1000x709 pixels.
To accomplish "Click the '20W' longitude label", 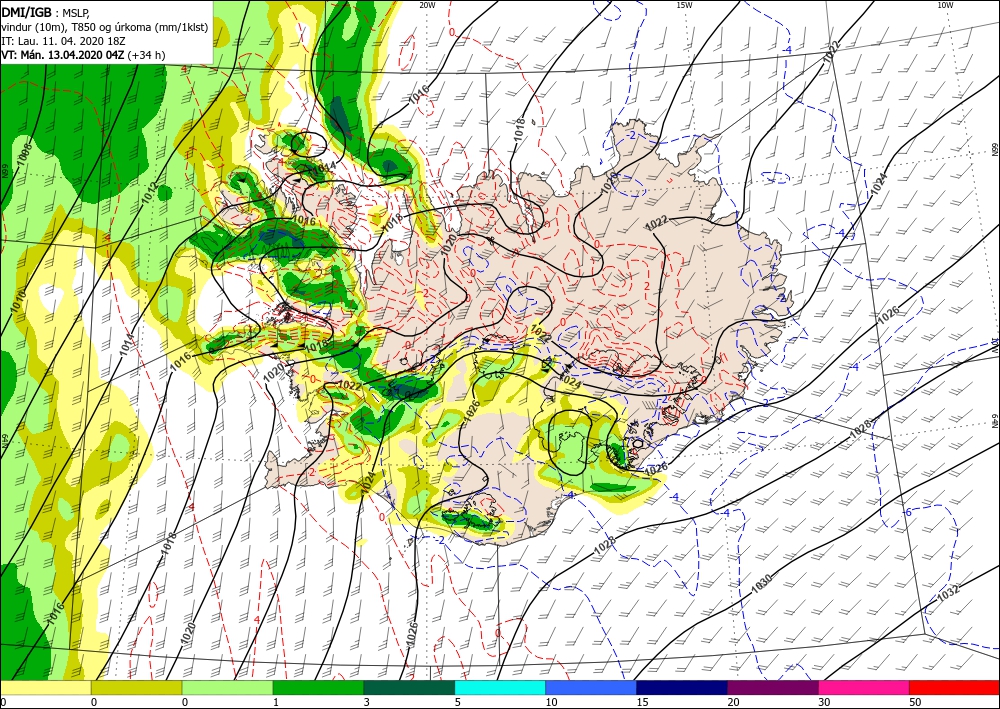I will coord(427,5).
